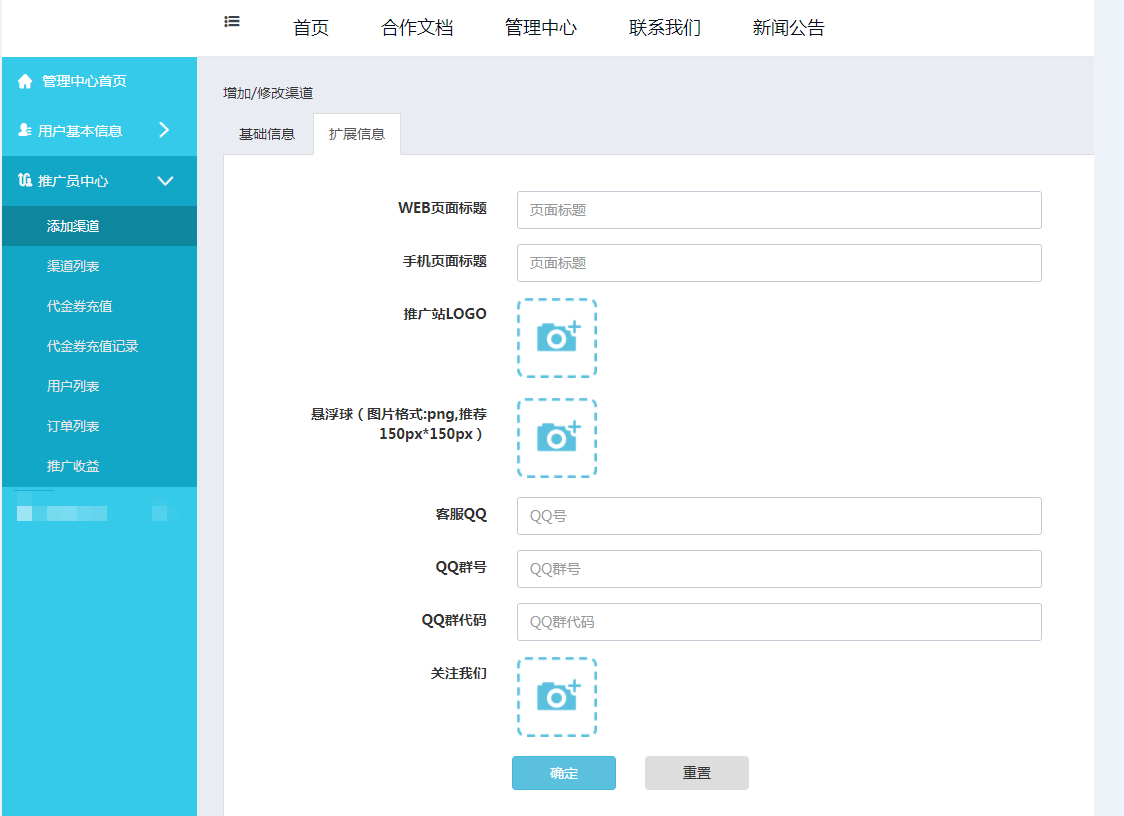Click the icon beside 推广员中心

tap(25, 181)
